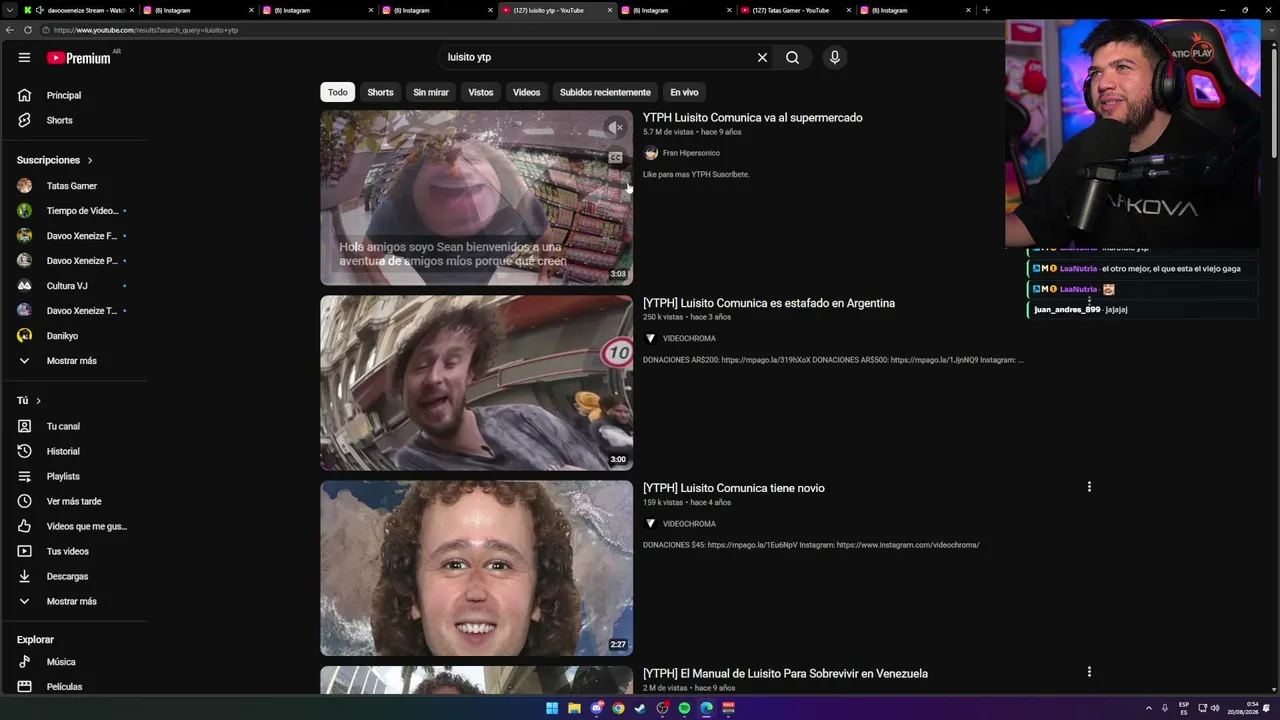
Task: Open Luisito Comunica es estafado en Argentina
Action: coord(769,303)
